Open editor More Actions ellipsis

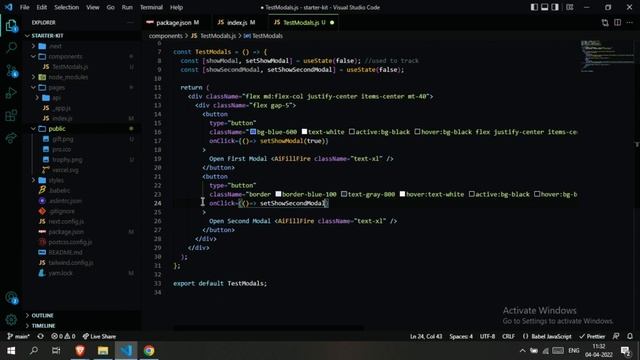coord(630,22)
